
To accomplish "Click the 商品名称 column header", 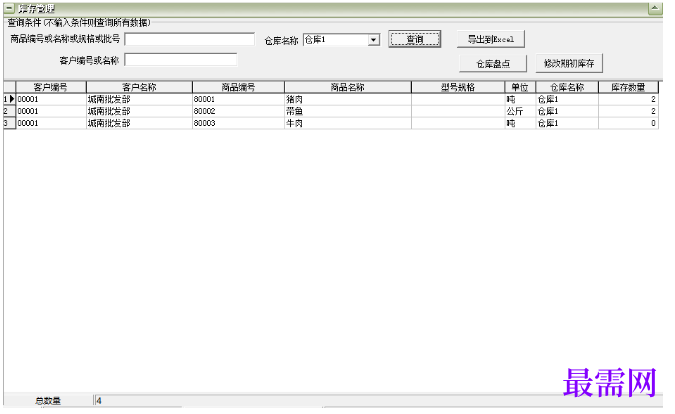I will pyautogui.click(x=347, y=87).
